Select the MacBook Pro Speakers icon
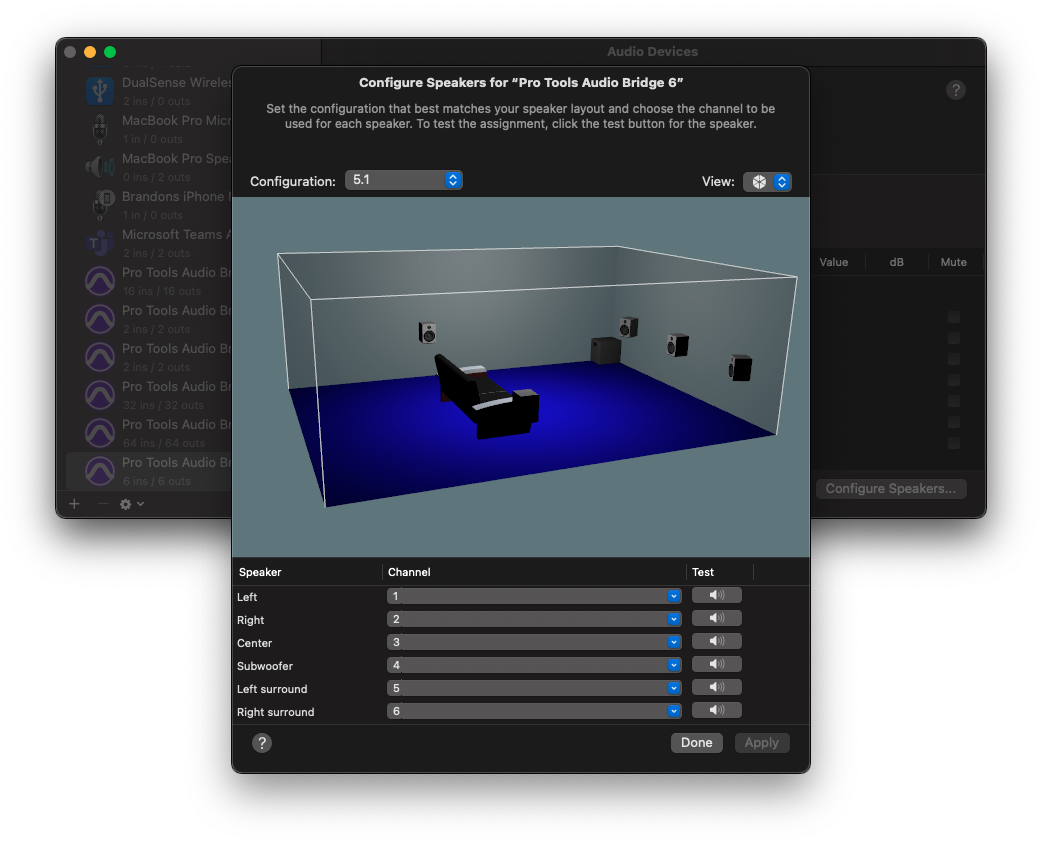This screenshot has height=847, width=1042. pos(100,167)
